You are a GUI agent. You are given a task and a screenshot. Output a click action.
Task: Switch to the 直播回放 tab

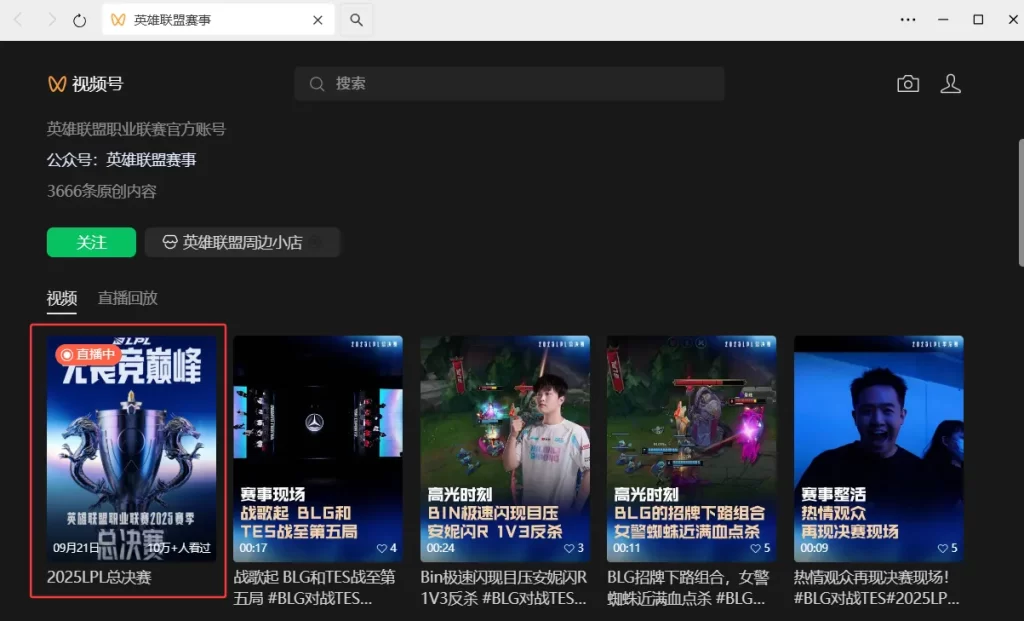coord(128,298)
